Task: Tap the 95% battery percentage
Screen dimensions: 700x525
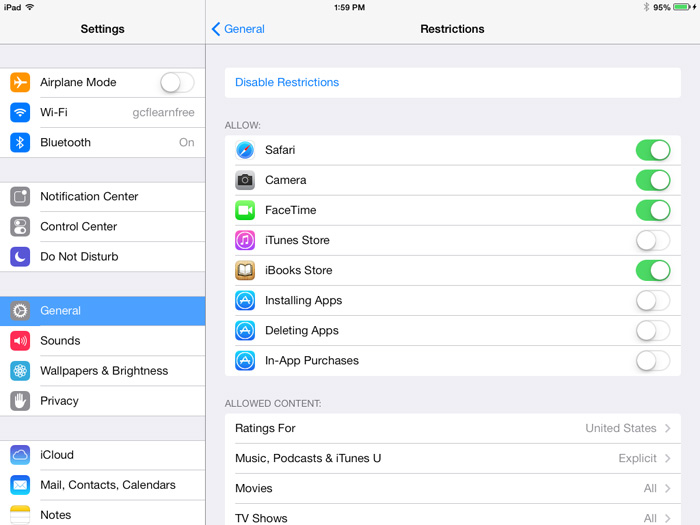Action: tap(662, 8)
